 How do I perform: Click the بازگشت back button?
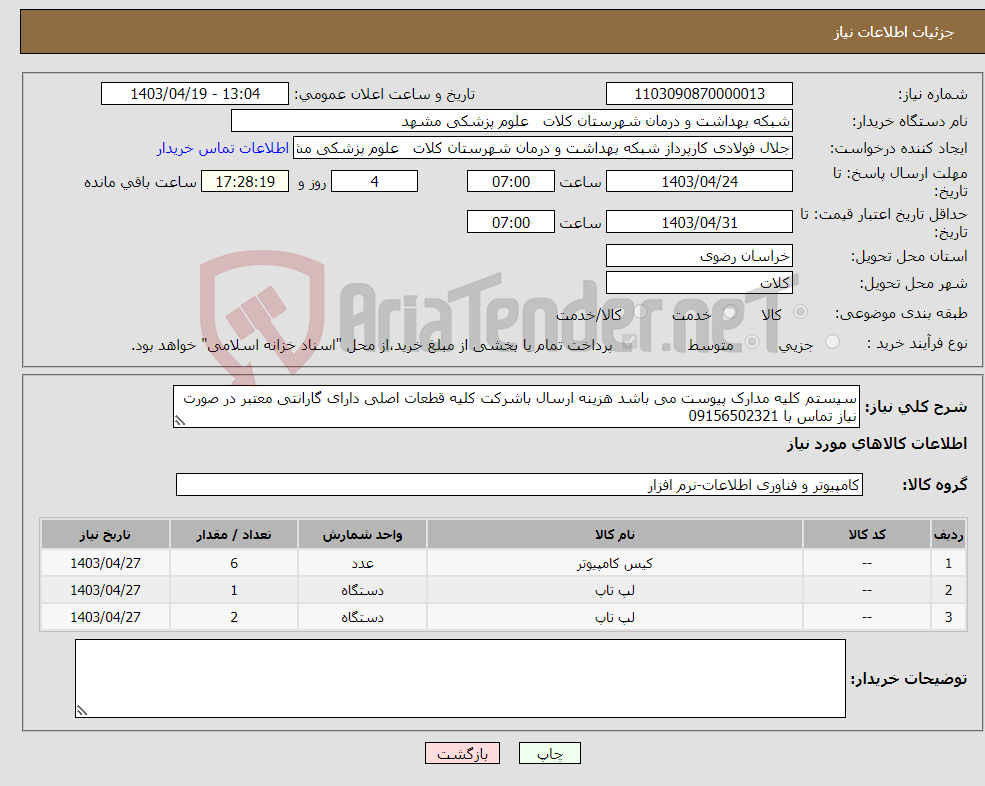point(462,753)
